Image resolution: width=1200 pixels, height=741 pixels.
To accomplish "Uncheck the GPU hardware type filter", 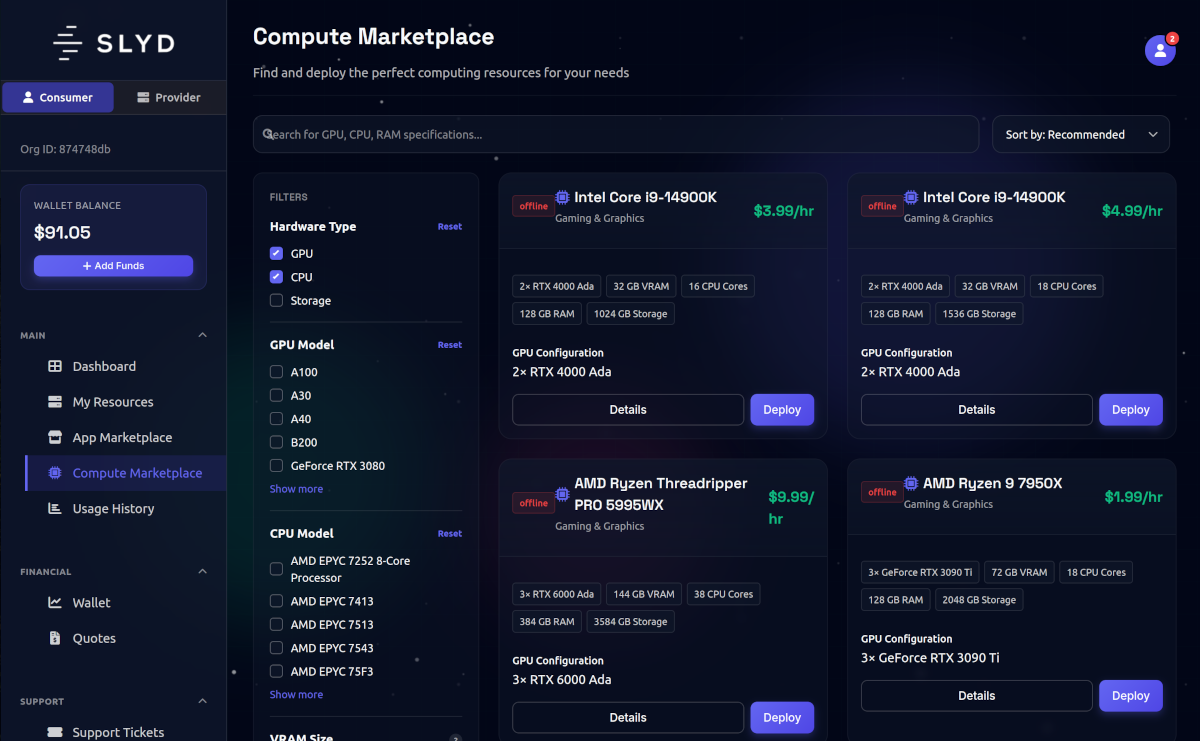I will click(276, 254).
